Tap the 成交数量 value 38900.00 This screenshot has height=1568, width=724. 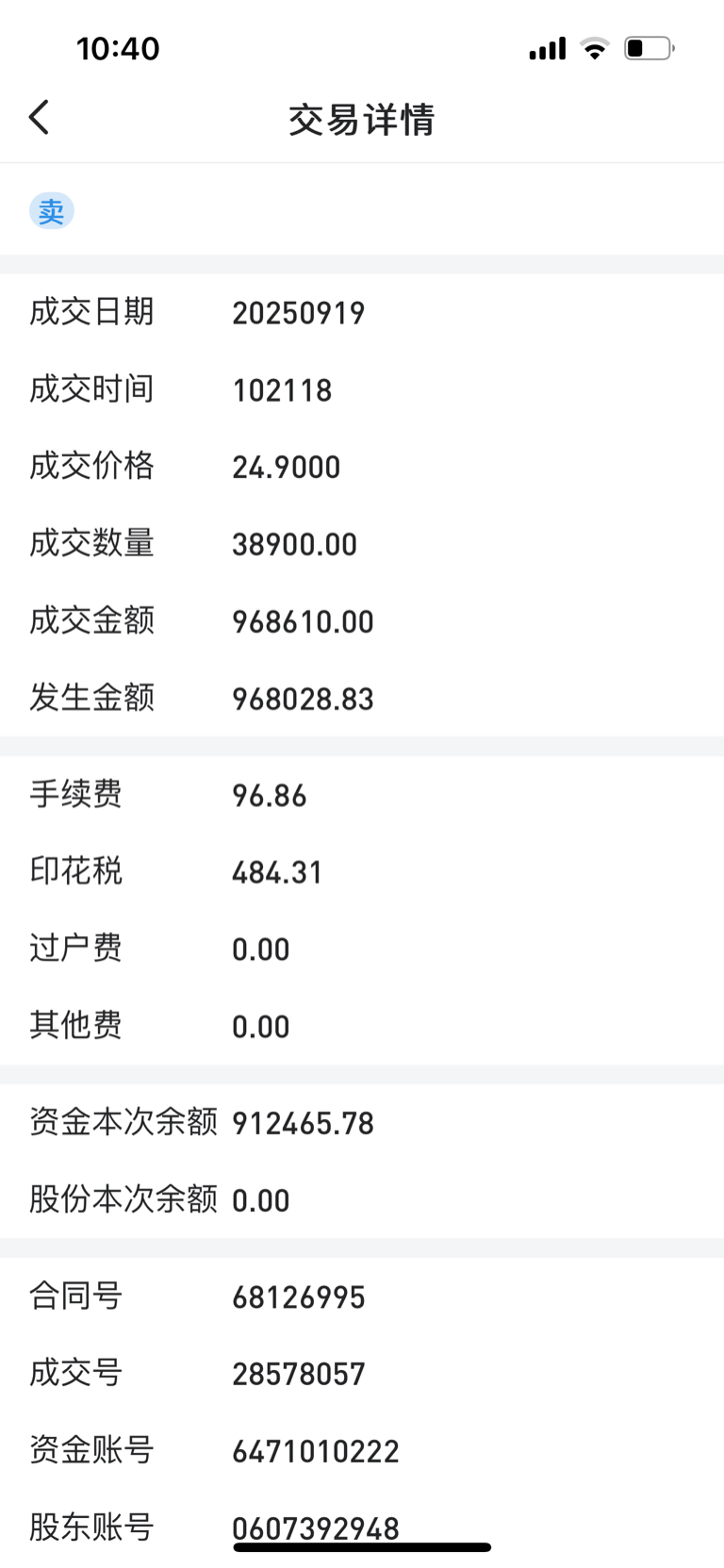(x=295, y=545)
